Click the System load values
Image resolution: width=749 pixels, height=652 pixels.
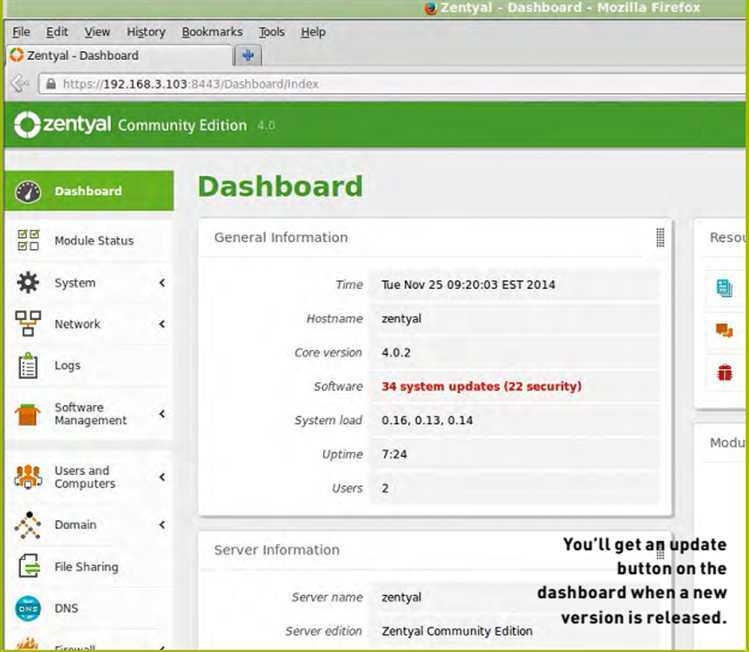click(427, 420)
